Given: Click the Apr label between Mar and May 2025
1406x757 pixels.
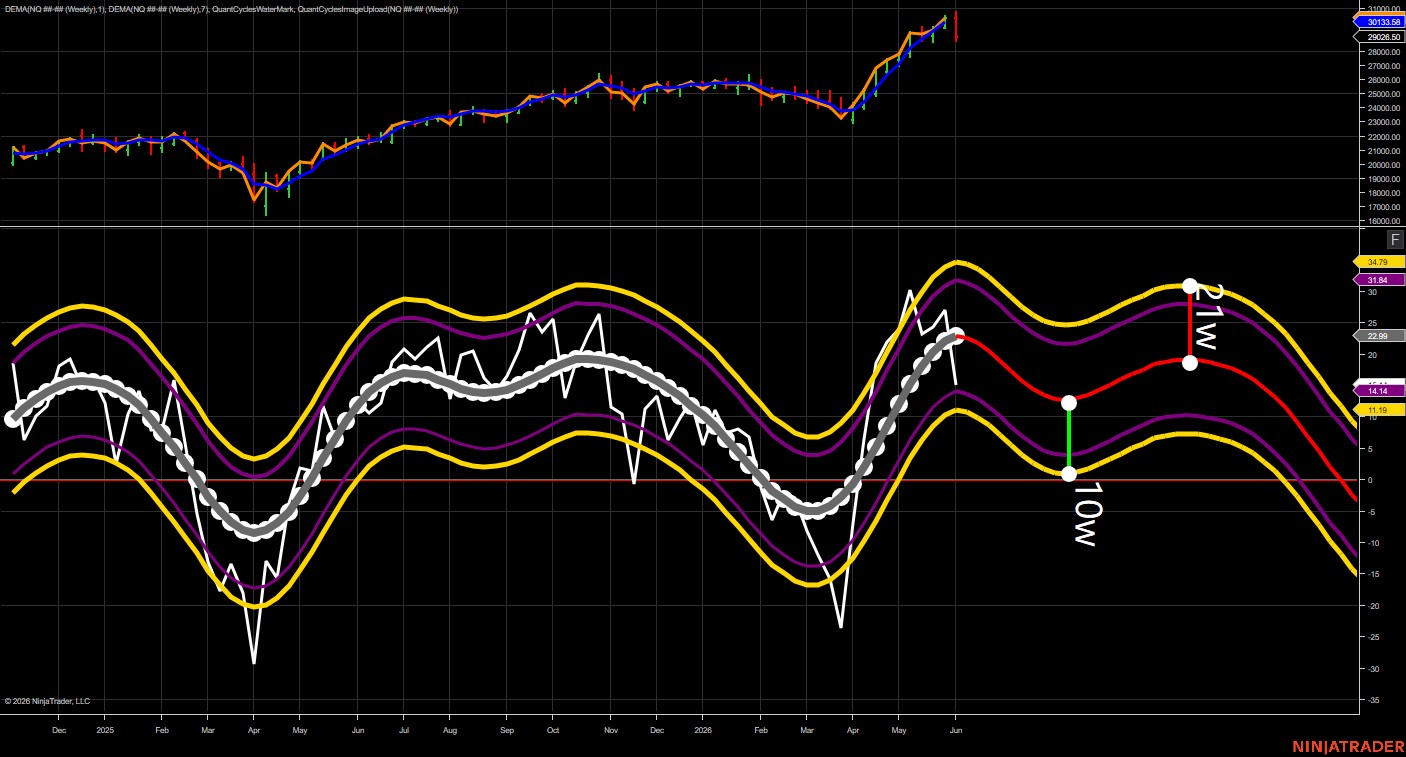Looking at the screenshot, I should (253, 730).
